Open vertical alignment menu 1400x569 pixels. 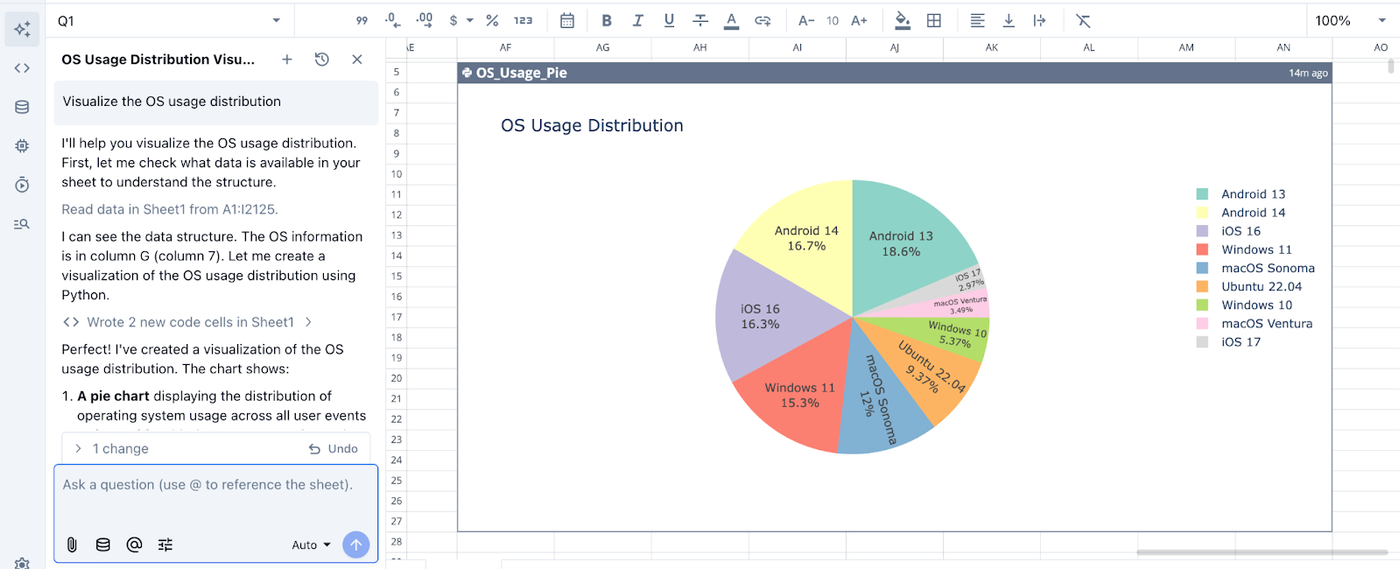point(1008,20)
